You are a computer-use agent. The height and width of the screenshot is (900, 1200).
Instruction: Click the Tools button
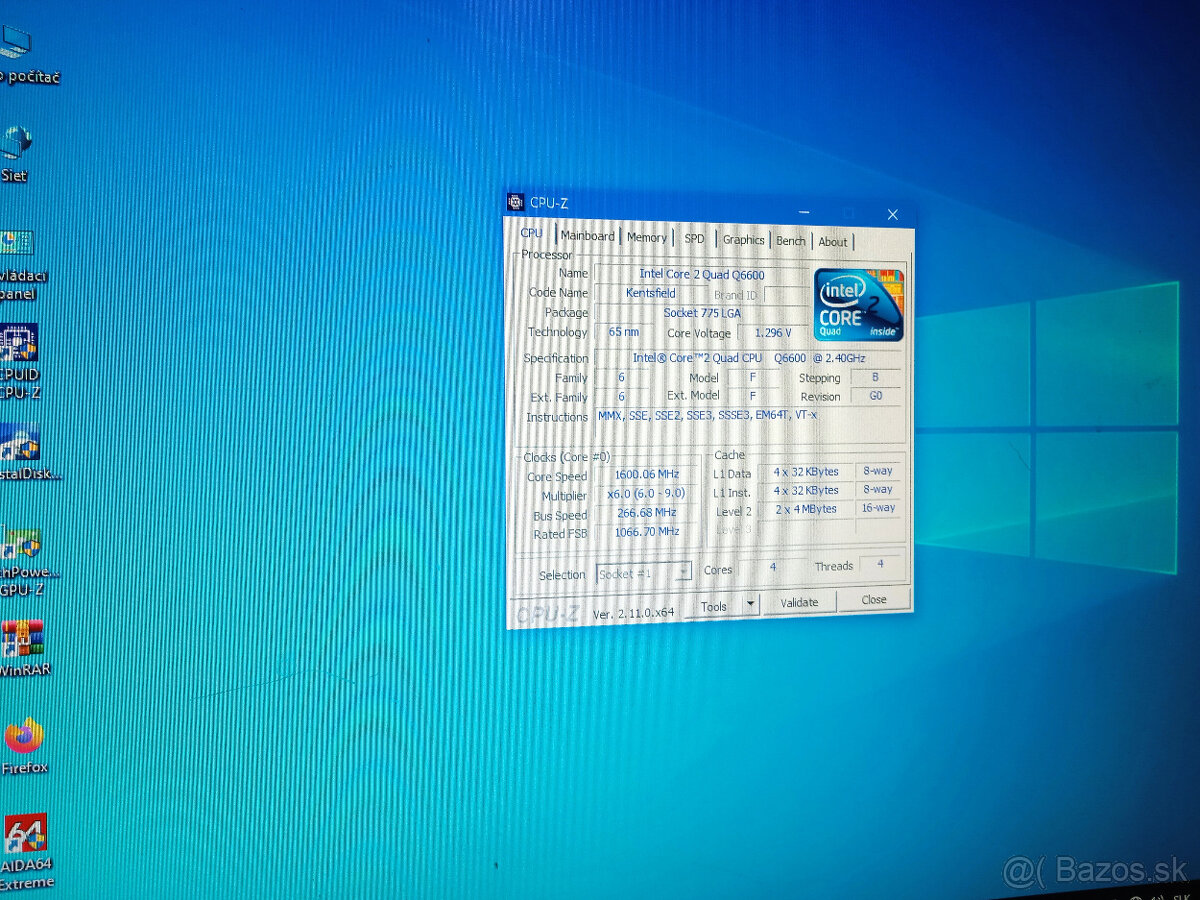click(714, 606)
